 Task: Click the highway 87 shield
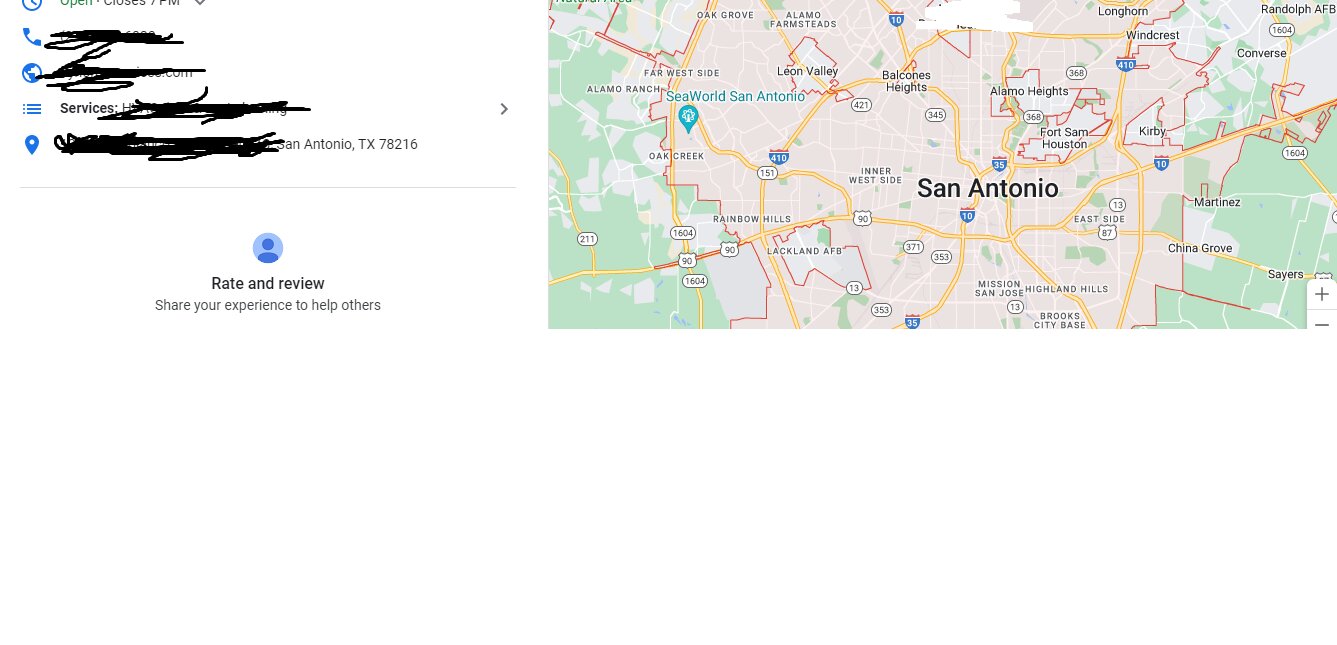(x=1106, y=232)
